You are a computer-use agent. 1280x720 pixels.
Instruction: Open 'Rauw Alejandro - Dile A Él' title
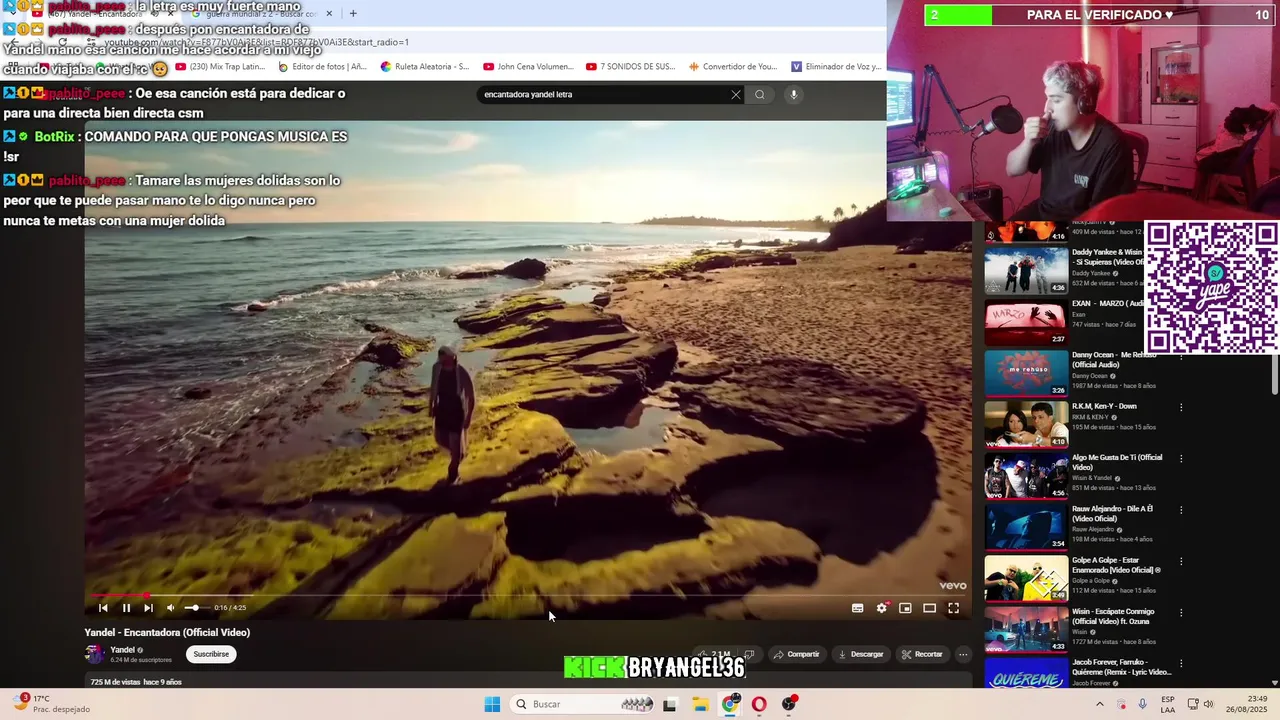(x=1112, y=514)
